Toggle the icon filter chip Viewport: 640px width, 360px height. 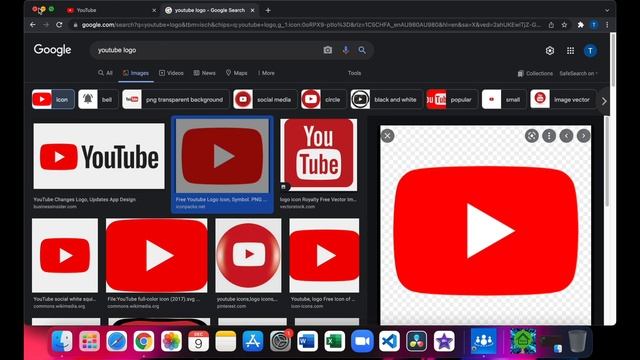(53, 99)
